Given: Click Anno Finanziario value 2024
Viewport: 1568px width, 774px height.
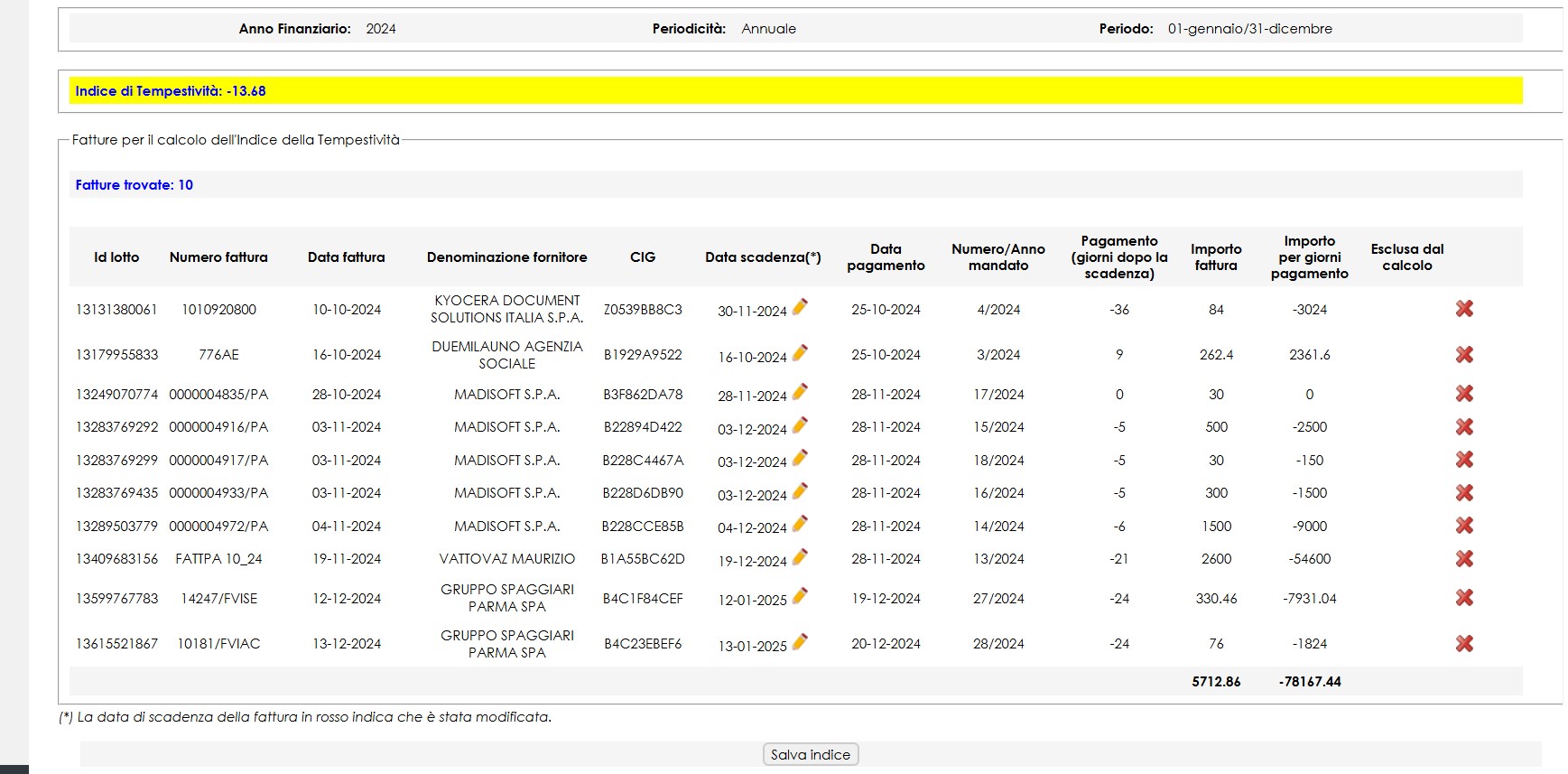Looking at the screenshot, I should coord(381,29).
